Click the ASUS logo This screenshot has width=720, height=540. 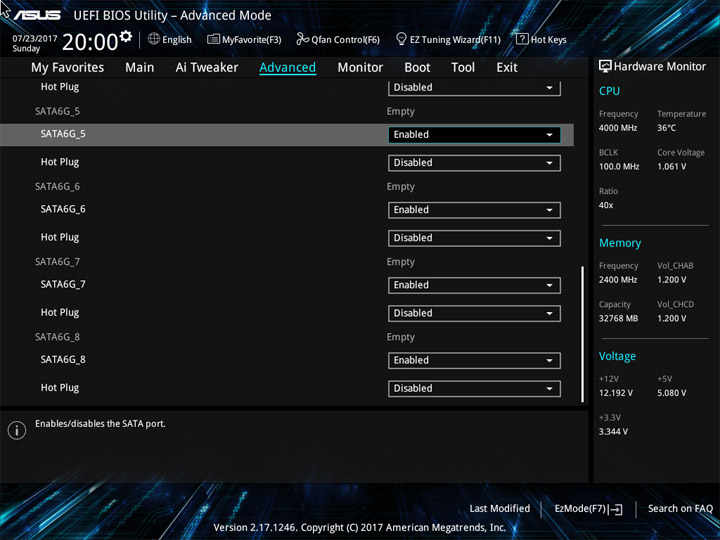(x=37, y=15)
